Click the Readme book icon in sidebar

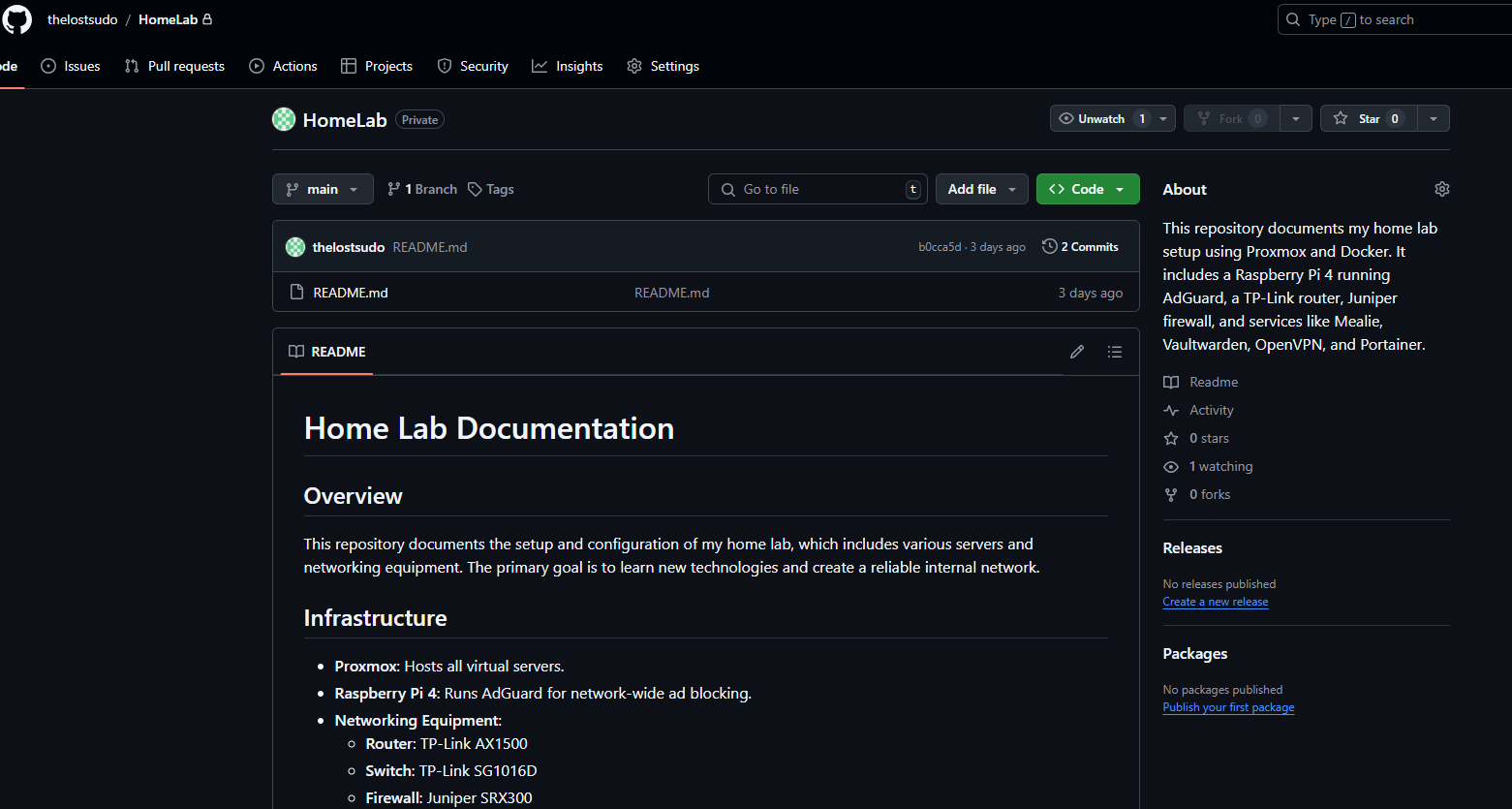pyautogui.click(x=1171, y=382)
